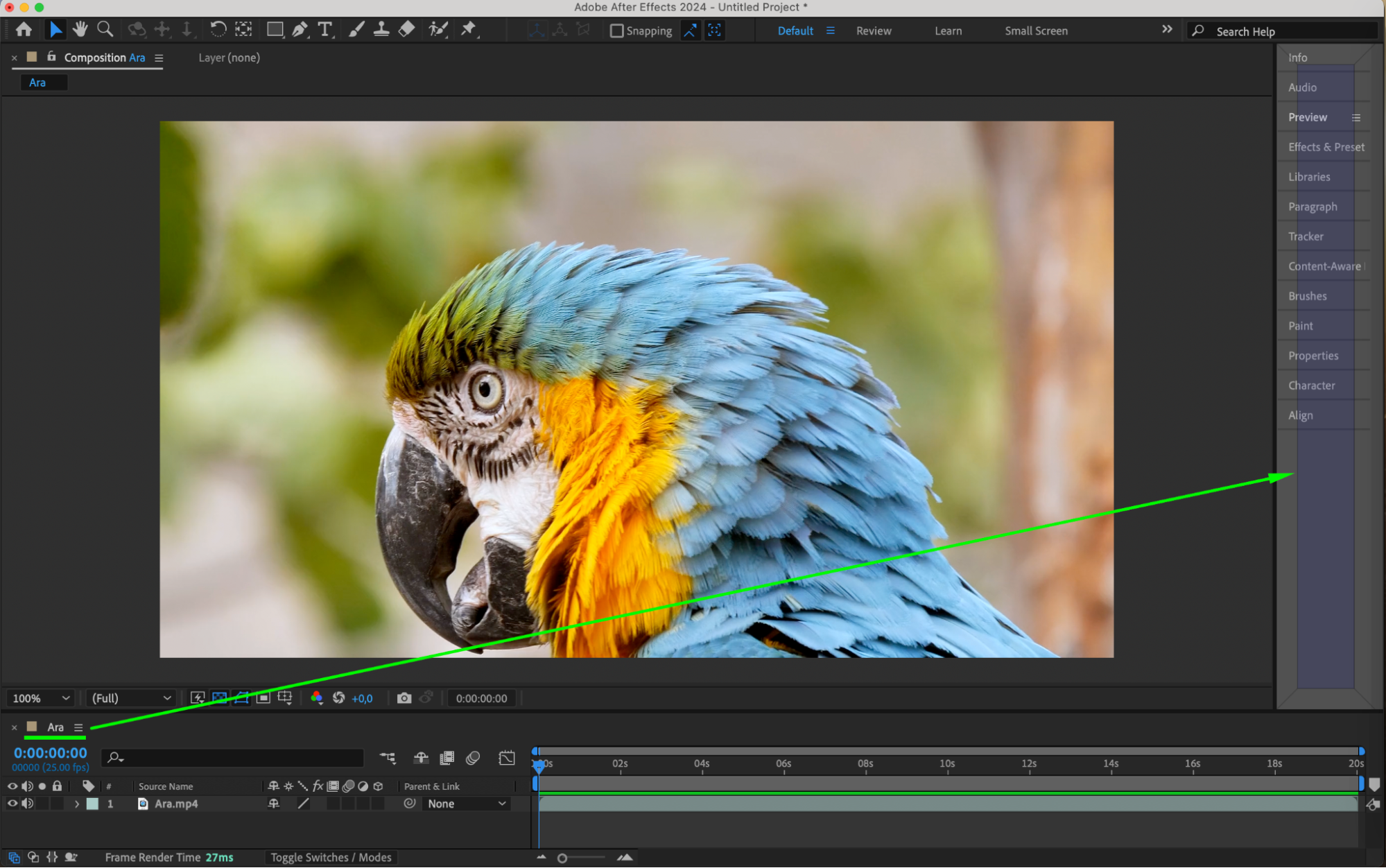1386x868 pixels.
Task: Select the Pen tool
Action: pos(300,29)
